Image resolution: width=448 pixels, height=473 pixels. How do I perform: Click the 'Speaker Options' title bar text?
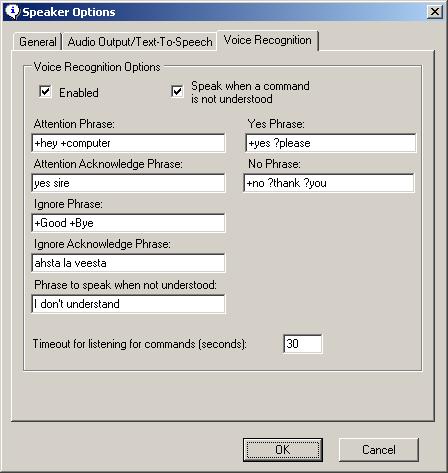[69, 12]
